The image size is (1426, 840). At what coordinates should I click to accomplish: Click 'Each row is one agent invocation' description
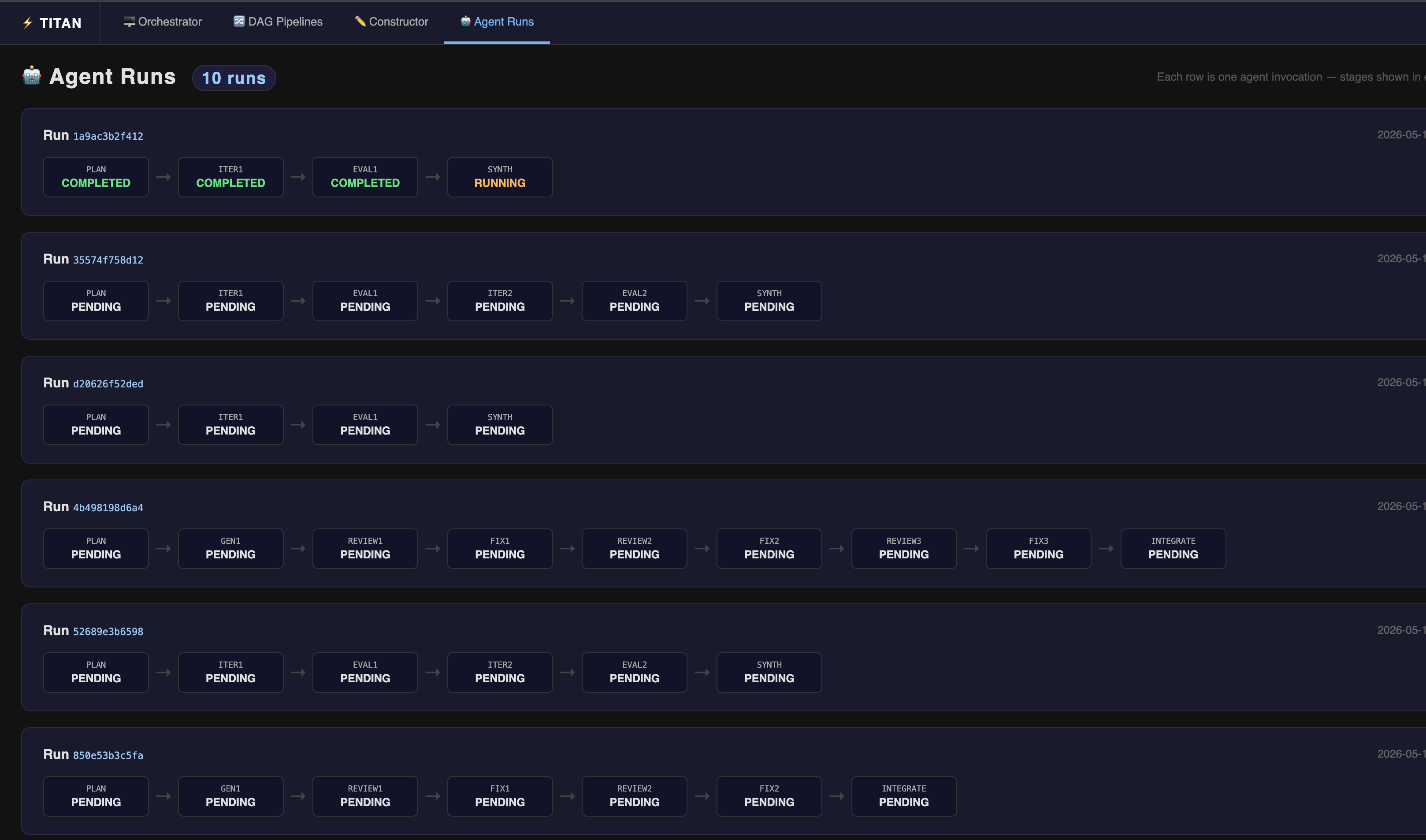pyautogui.click(x=1291, y=77)
